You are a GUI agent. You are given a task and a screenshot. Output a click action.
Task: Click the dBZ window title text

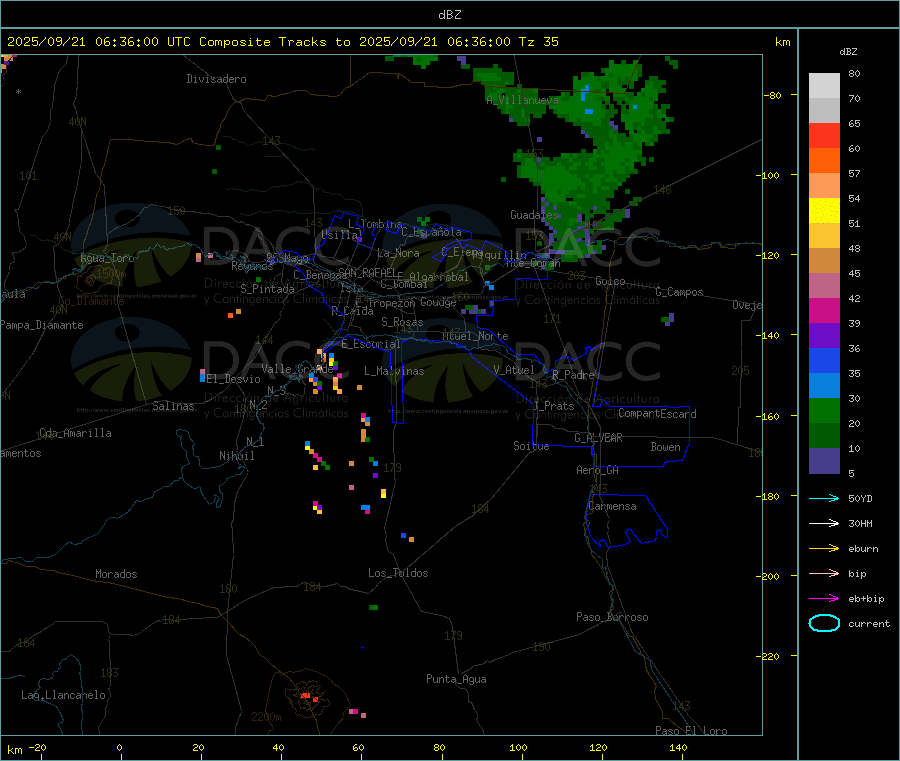tap(449, 15)
